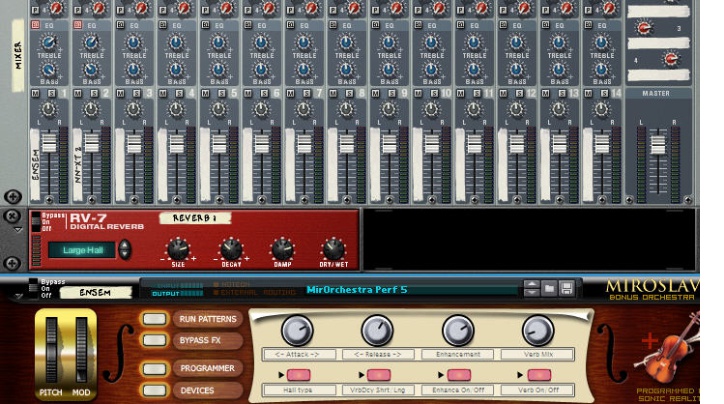This screenshot has height=404, width=724.
Task: Click the MASTER level fader
Action: pyautogui.click(x=658, y=144)
